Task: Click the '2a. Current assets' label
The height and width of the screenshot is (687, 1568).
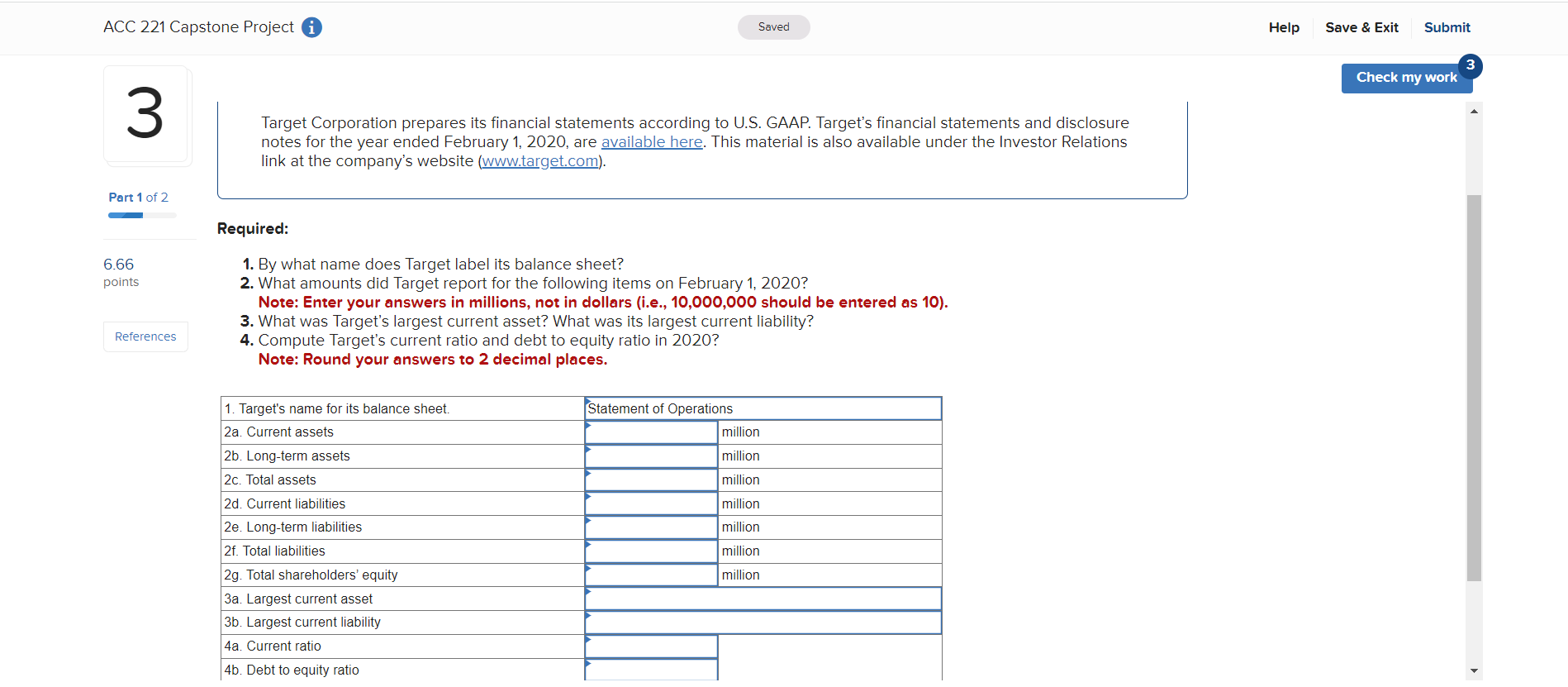Action: [x=278, y=432]
